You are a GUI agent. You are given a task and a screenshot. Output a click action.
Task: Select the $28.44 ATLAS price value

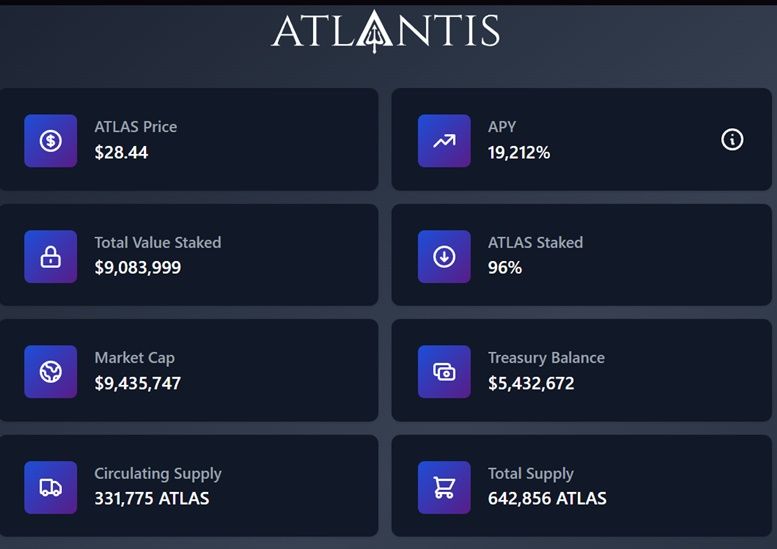click(x=121, y=152)
